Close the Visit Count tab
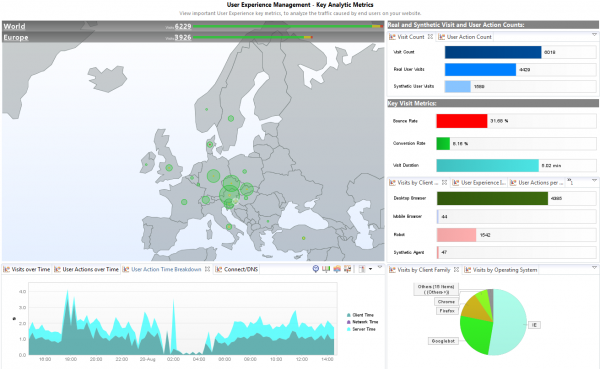600x369 pixels. click(430, 36)
